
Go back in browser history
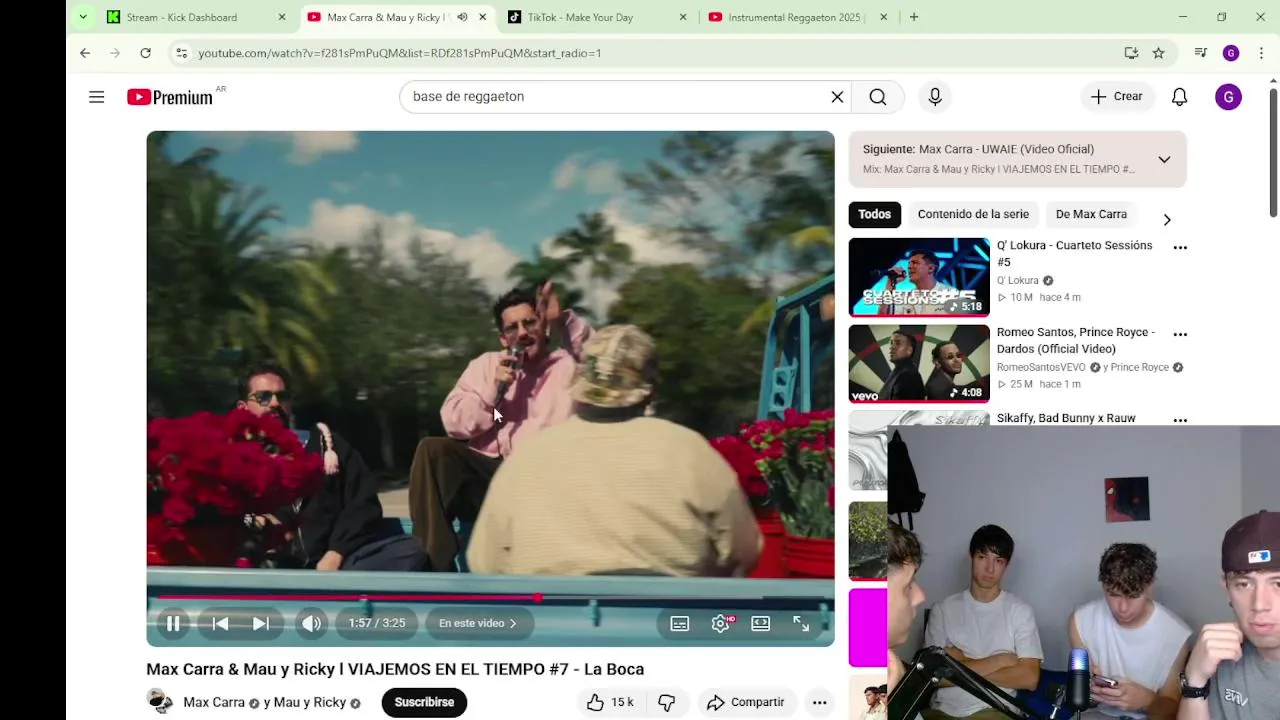pyautogui.click(x=85, y=53)
